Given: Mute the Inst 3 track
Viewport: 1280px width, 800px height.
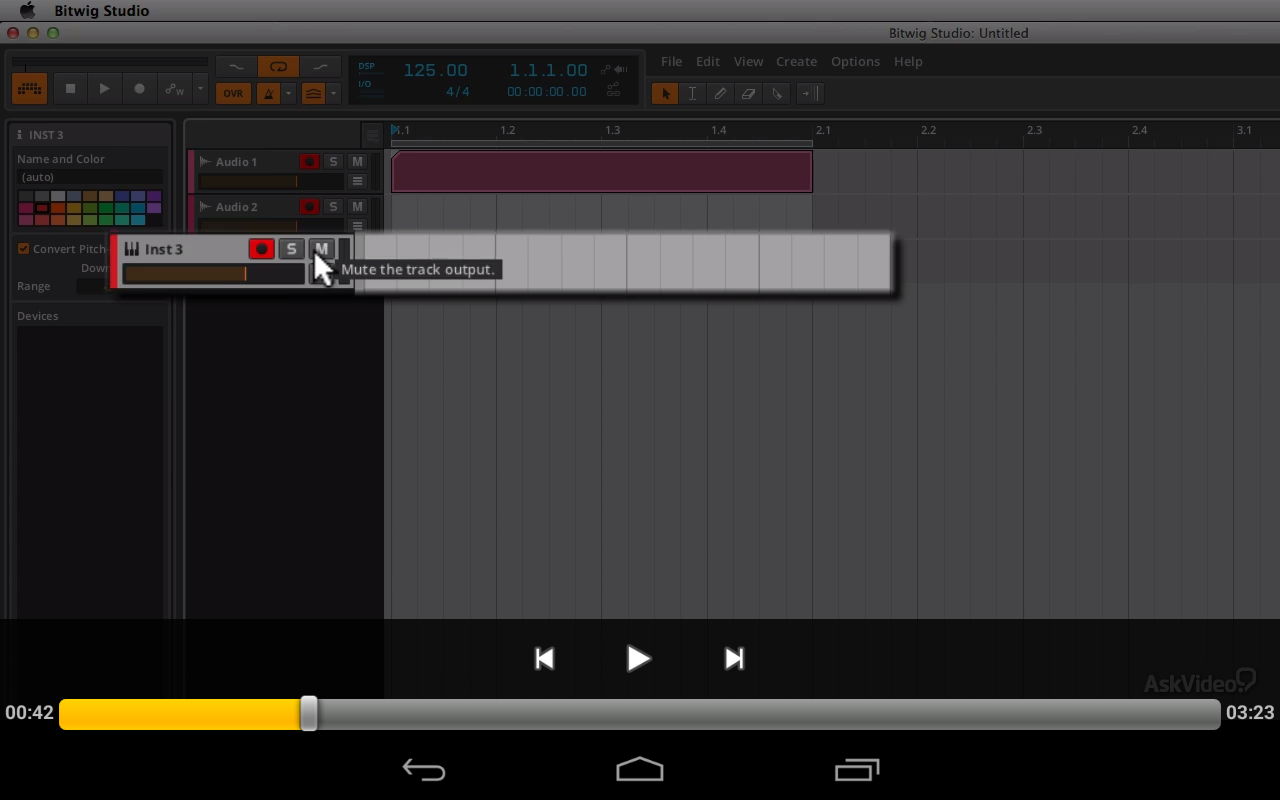Looking at the screenshot, I should coord(321,249).
